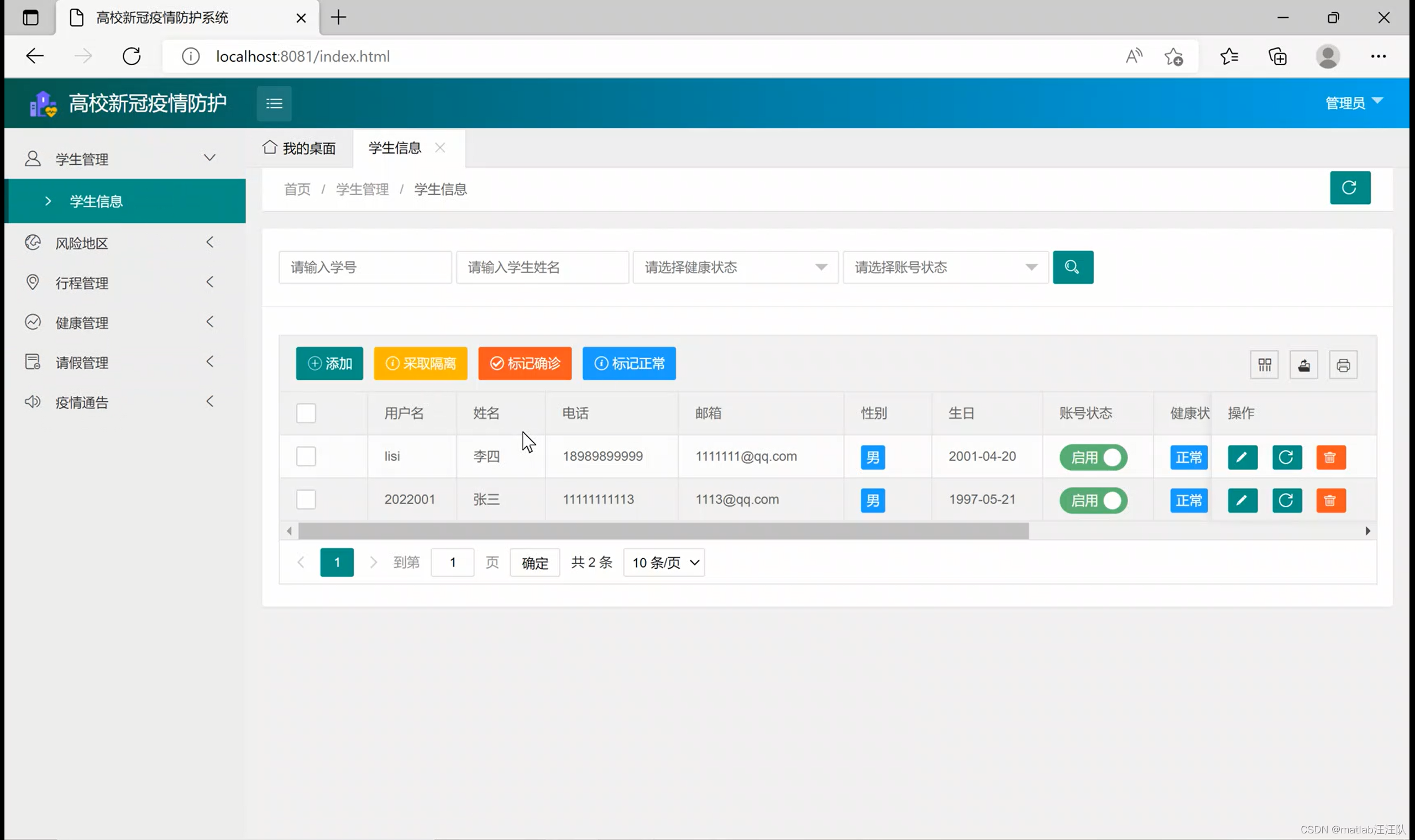
Task: Delete the 张三 row via trash icon
Action: coord(1330,500)
